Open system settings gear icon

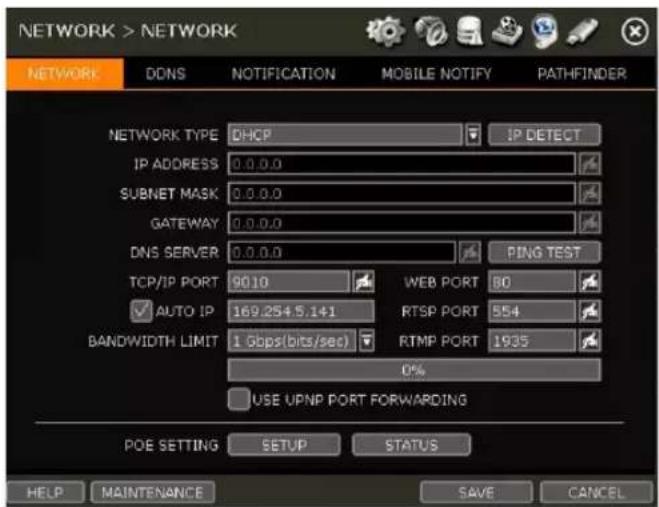(385, 31)
